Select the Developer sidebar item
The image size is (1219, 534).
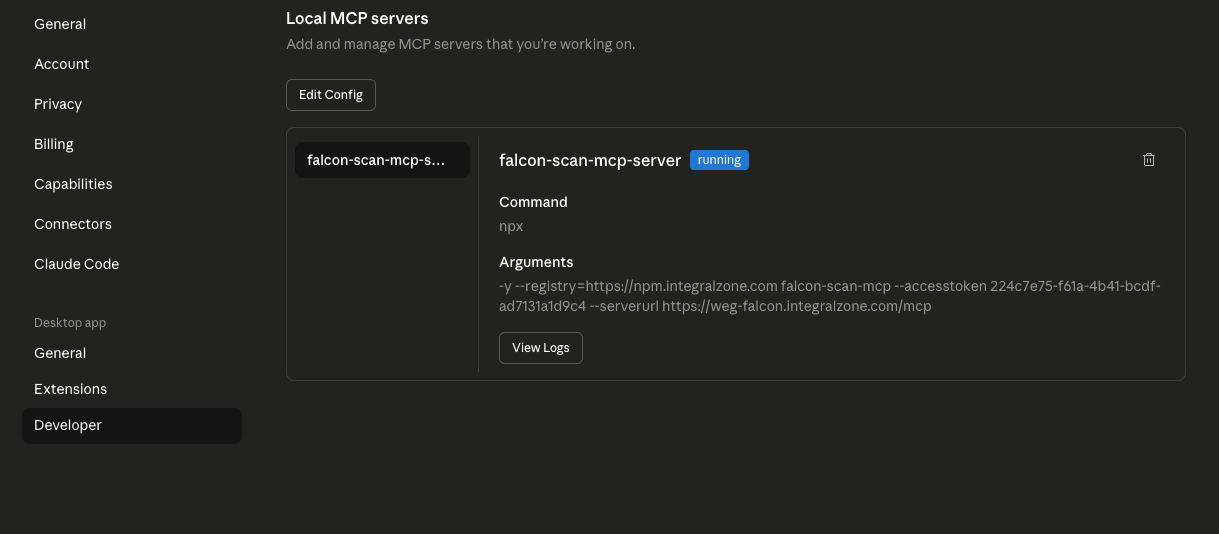tap(68, 425)
